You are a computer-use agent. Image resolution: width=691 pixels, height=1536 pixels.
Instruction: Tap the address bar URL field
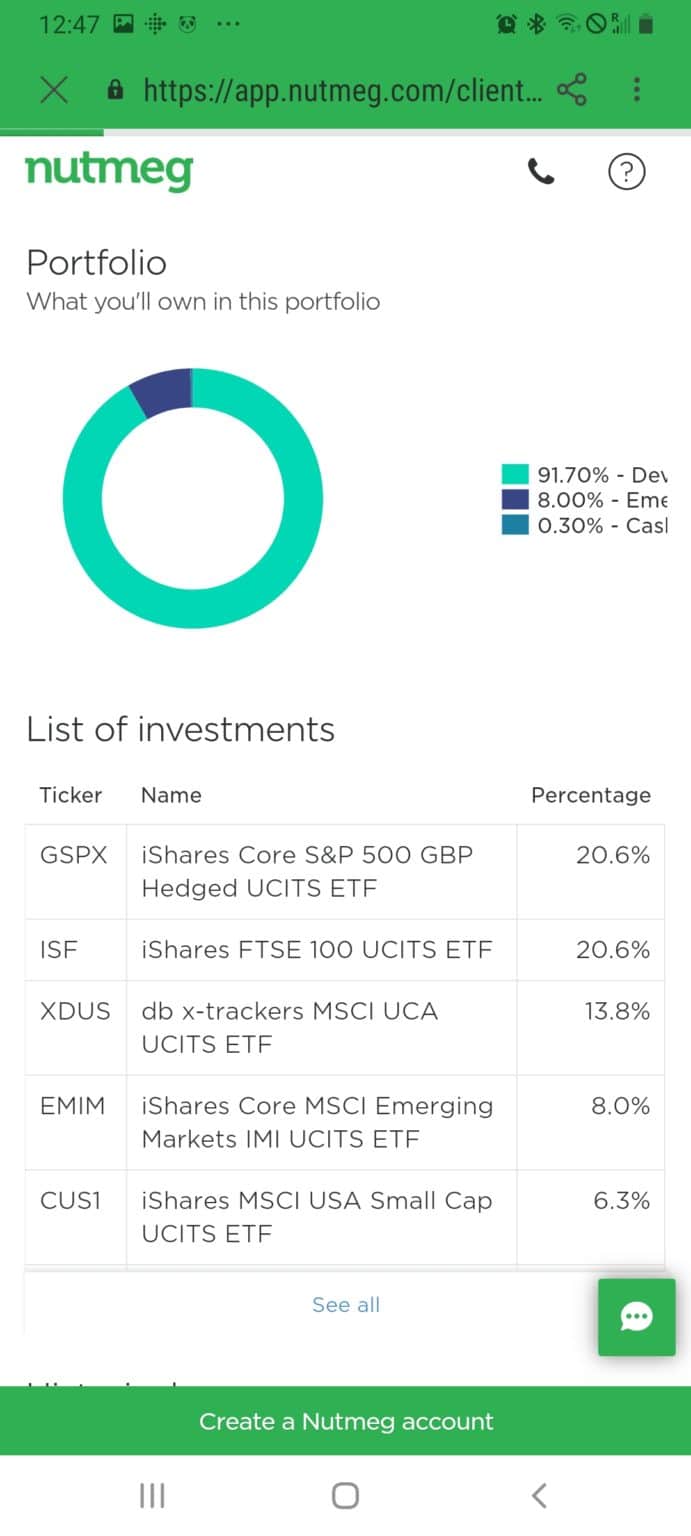coord(330,90)
